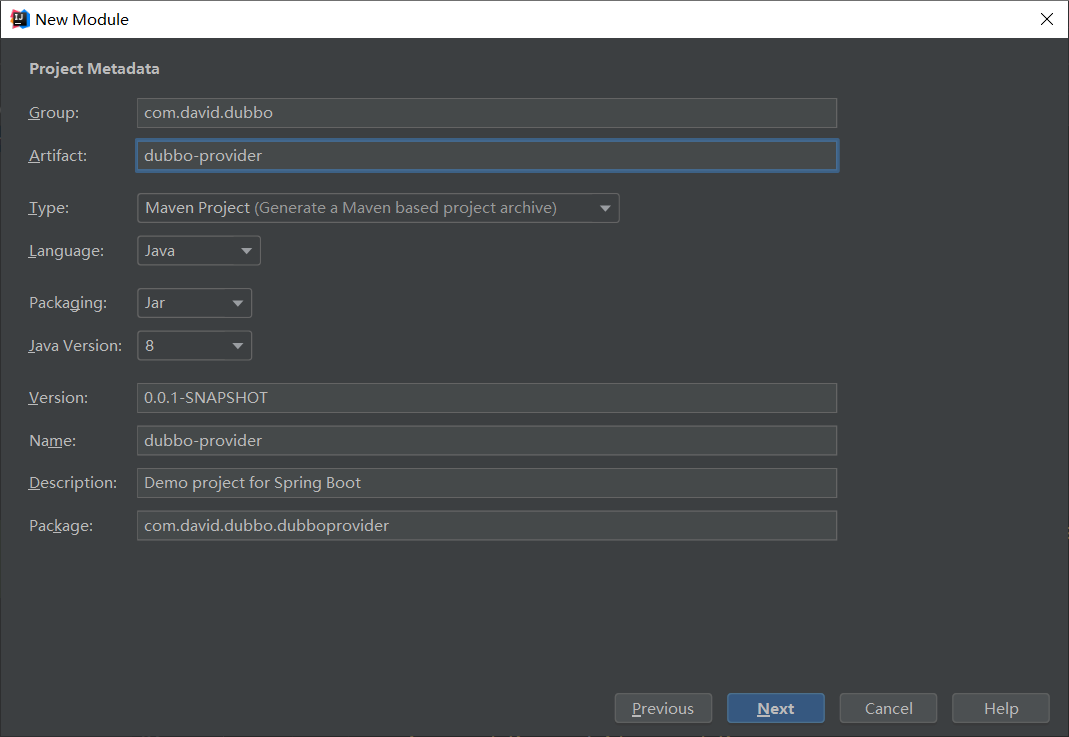Screen dimensions: 1069x737
Task: Select the Maven Project type combo box
Action: (378, 208)
